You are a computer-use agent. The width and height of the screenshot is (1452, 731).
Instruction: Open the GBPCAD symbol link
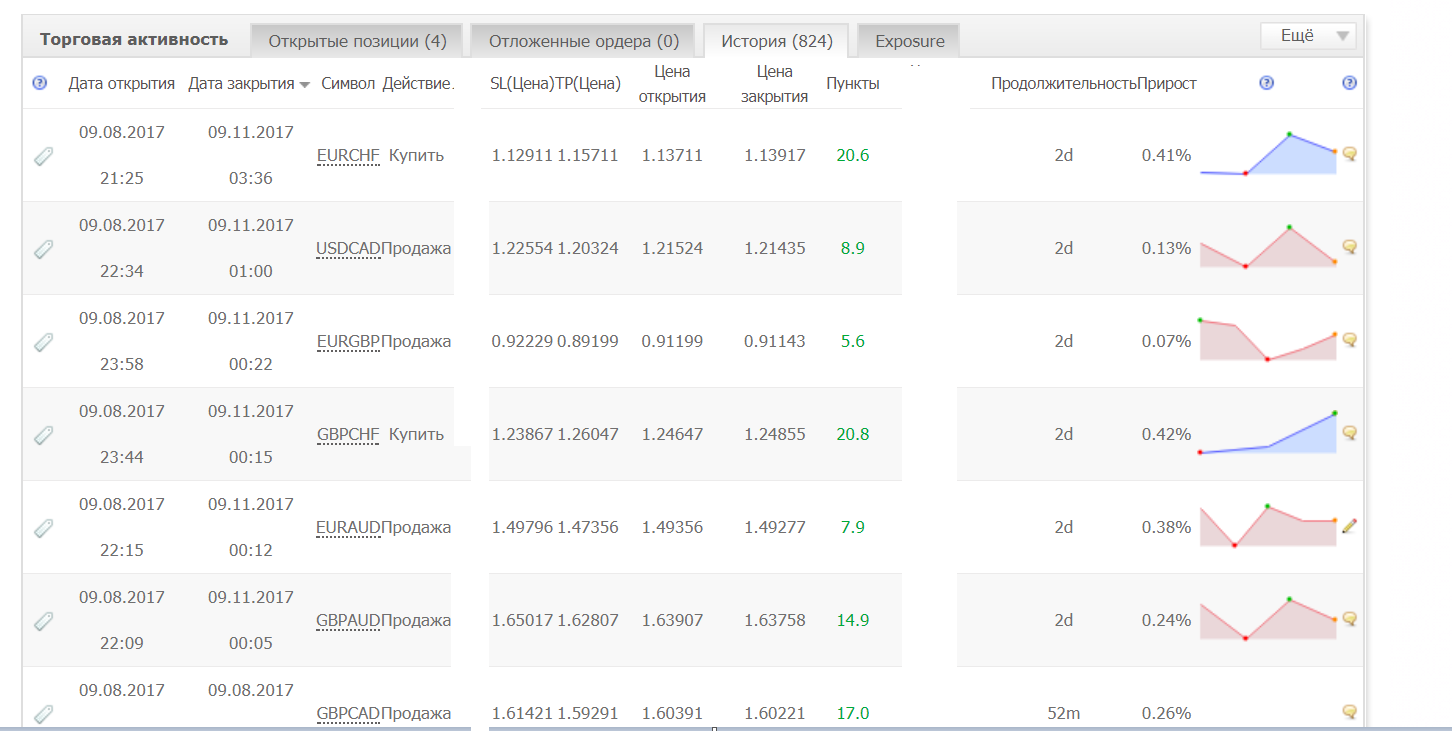[x=348, y=714]
